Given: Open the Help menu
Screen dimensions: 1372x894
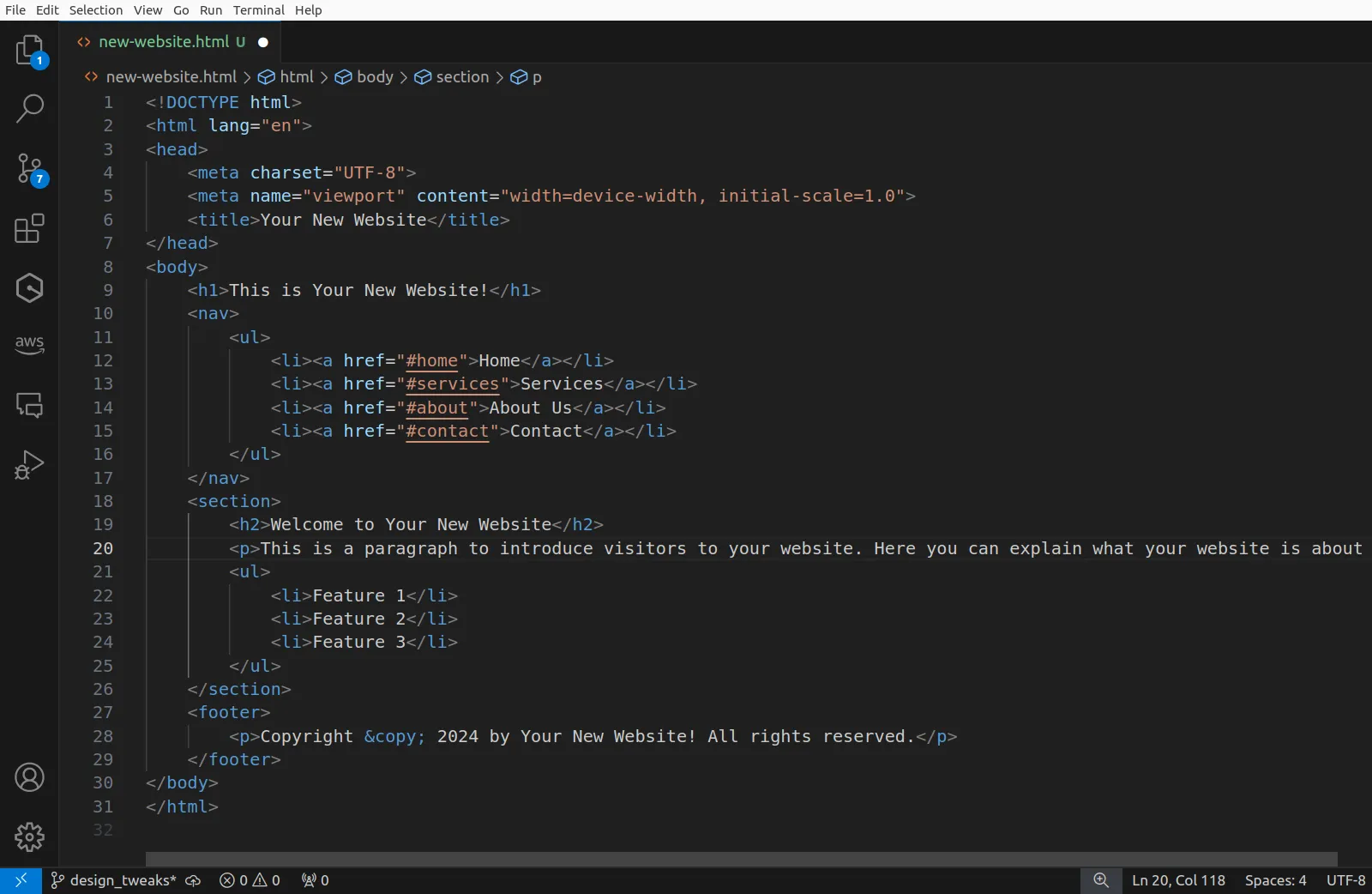Looking at the screenshot, I should coord(309,10).
